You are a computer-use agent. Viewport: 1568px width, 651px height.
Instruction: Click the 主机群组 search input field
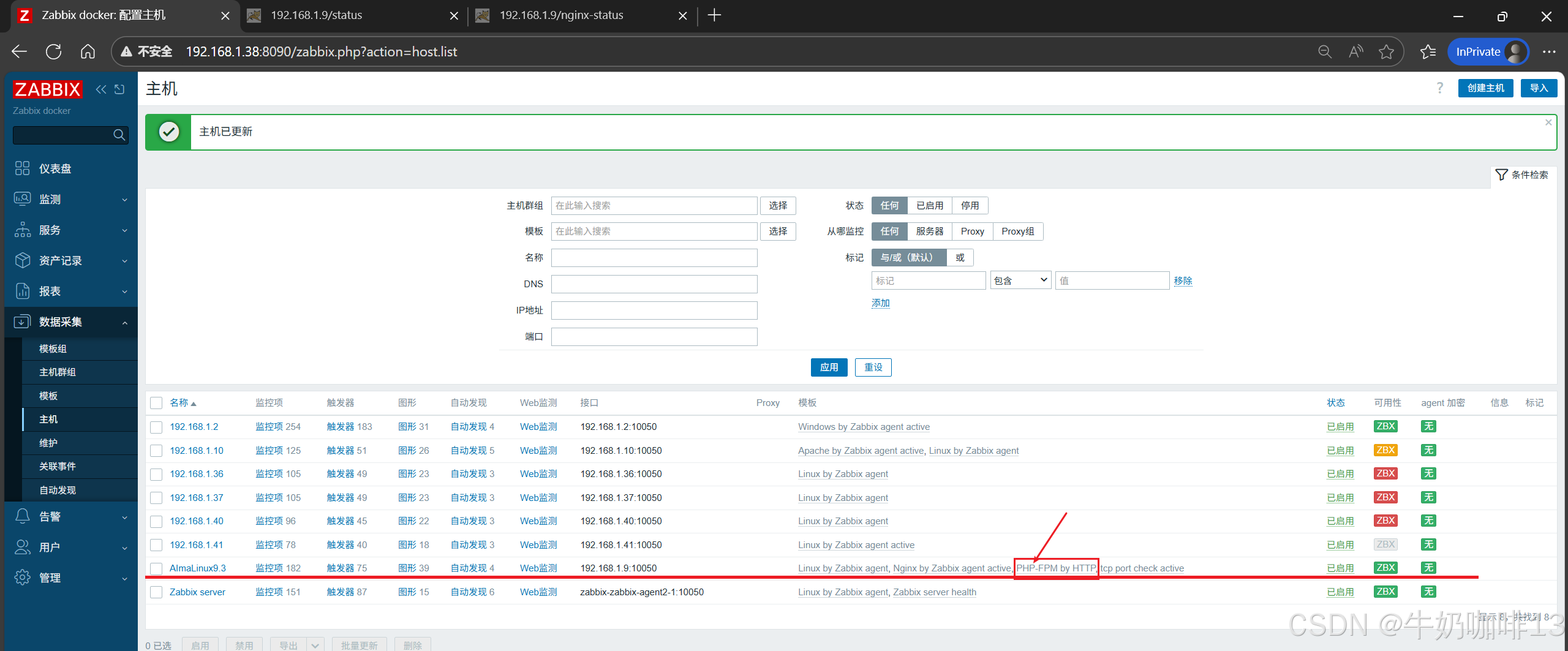click(654, 206)
